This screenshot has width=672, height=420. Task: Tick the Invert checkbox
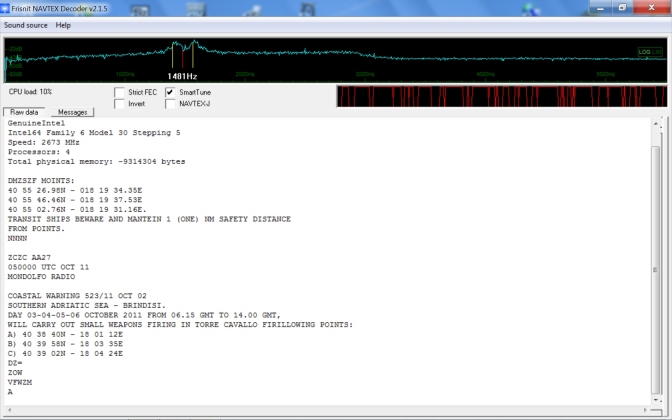pyautogui.click(x=120, y=103)
